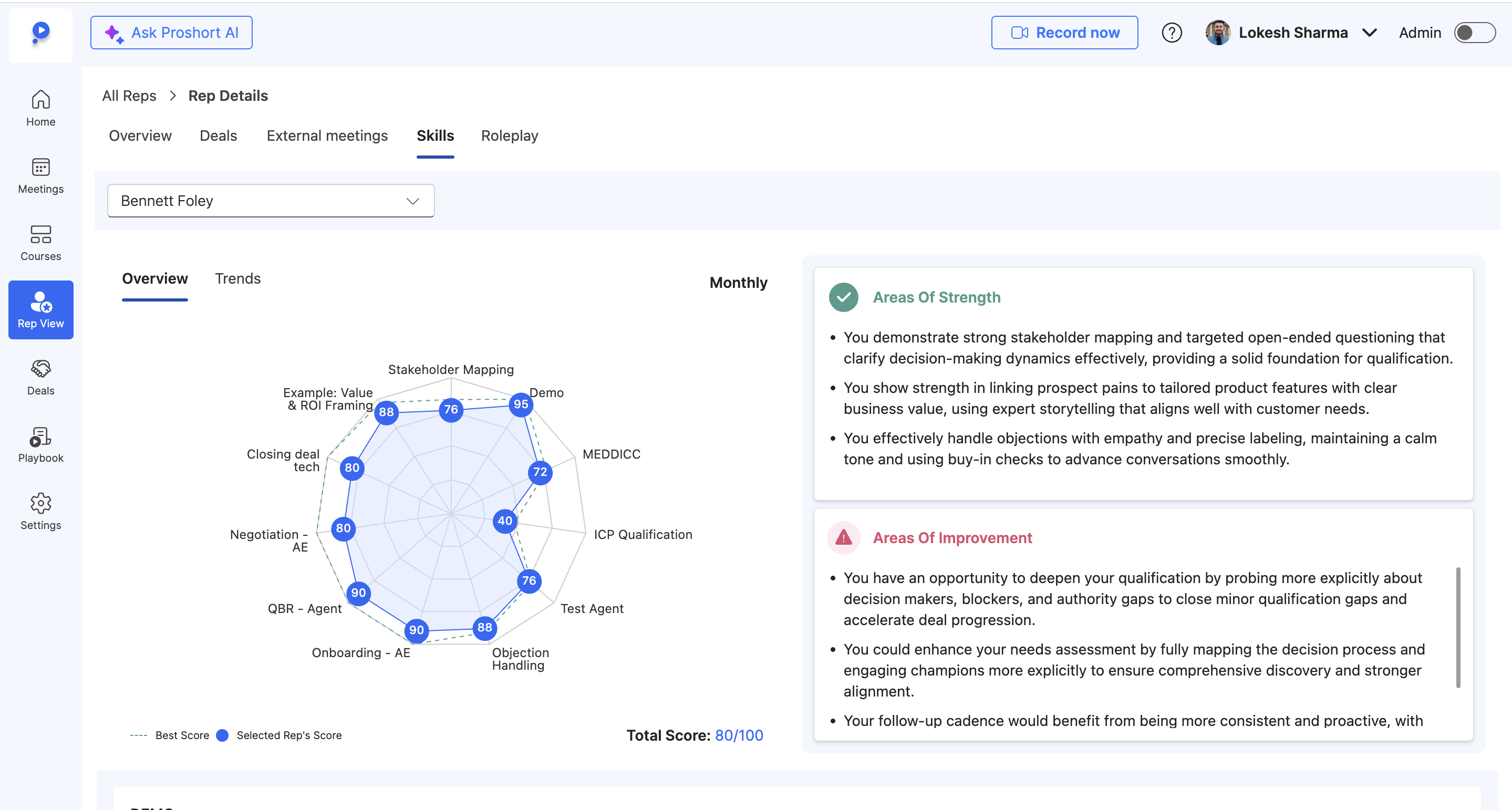The height and width of the screenshot is (810, 1512).
Task: Switch to the Roleplay tab
Action: 510,136
